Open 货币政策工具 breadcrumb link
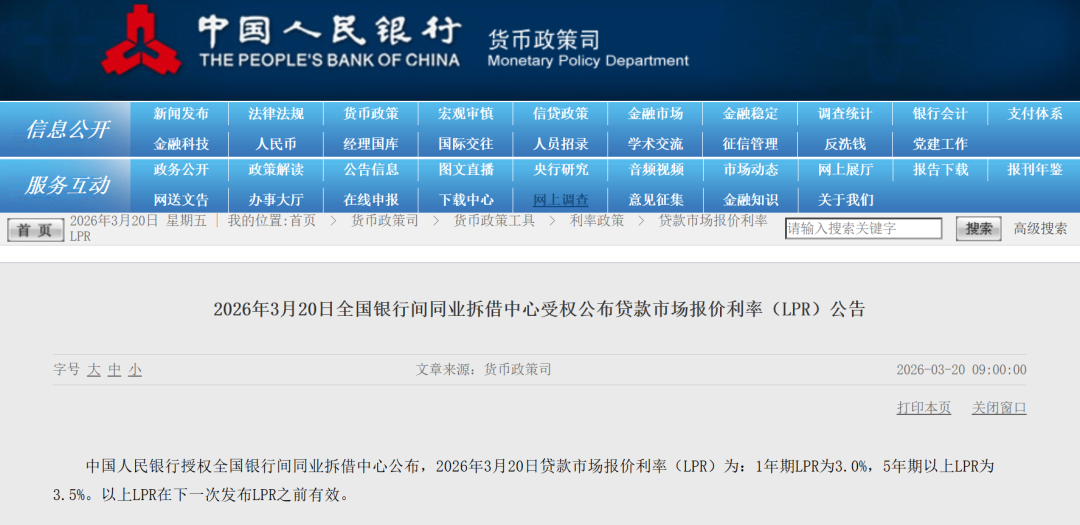Image resolution: width=1080 pixels, height=525 pixels. pyautogui.click(x=494, y=221)
